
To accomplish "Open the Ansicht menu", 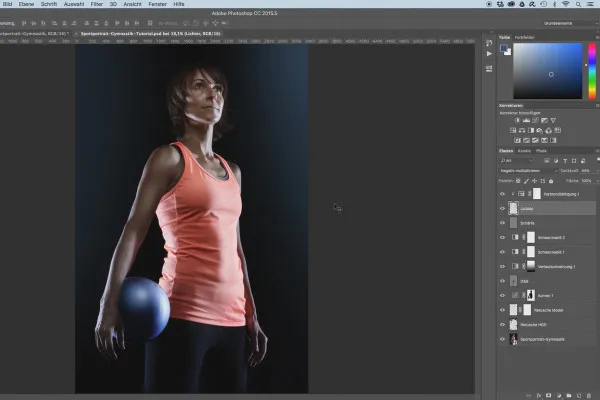I will pyautogui.click(x=132, y=4).
